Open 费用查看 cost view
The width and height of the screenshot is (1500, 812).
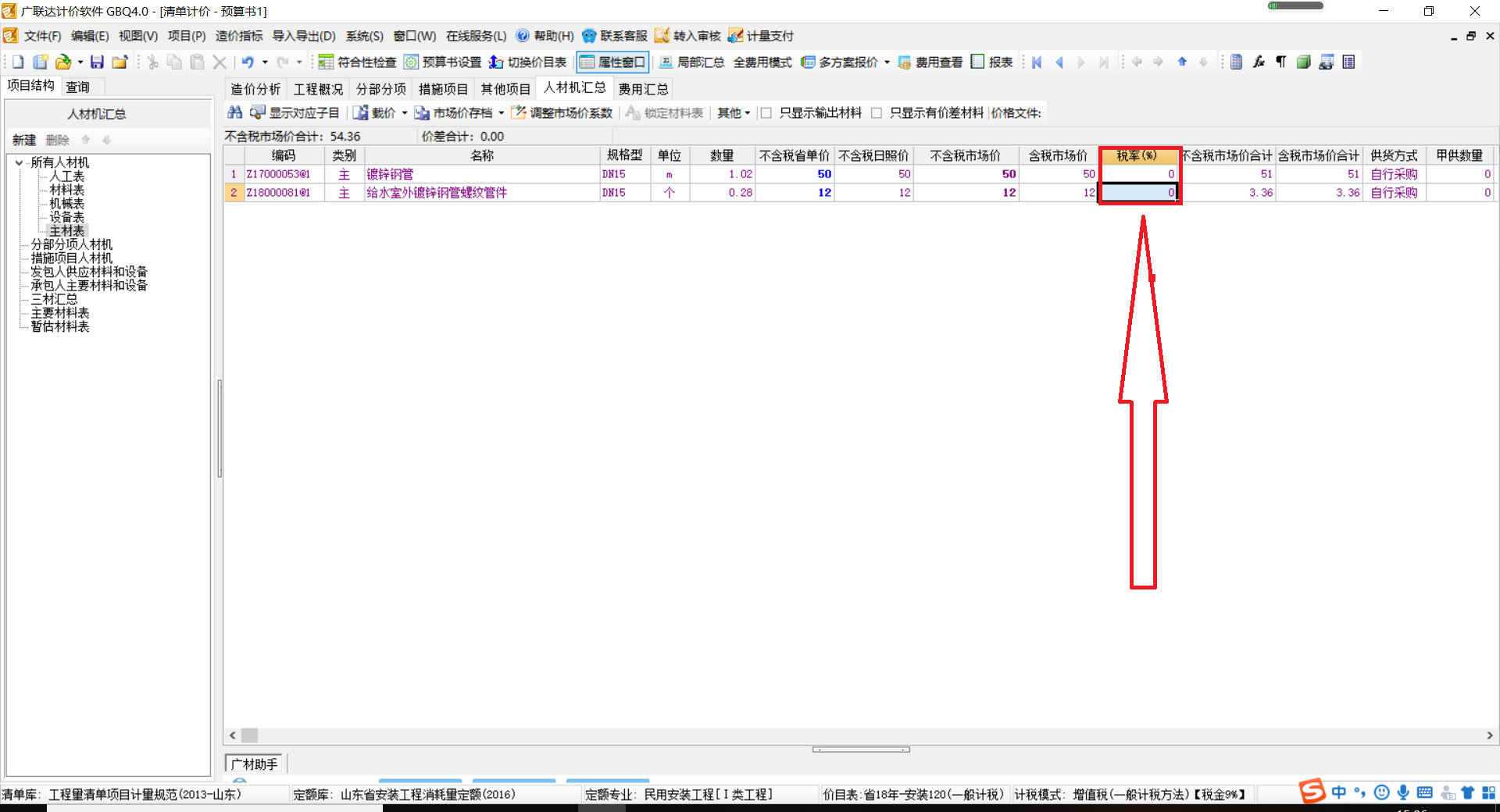(930, 62)
